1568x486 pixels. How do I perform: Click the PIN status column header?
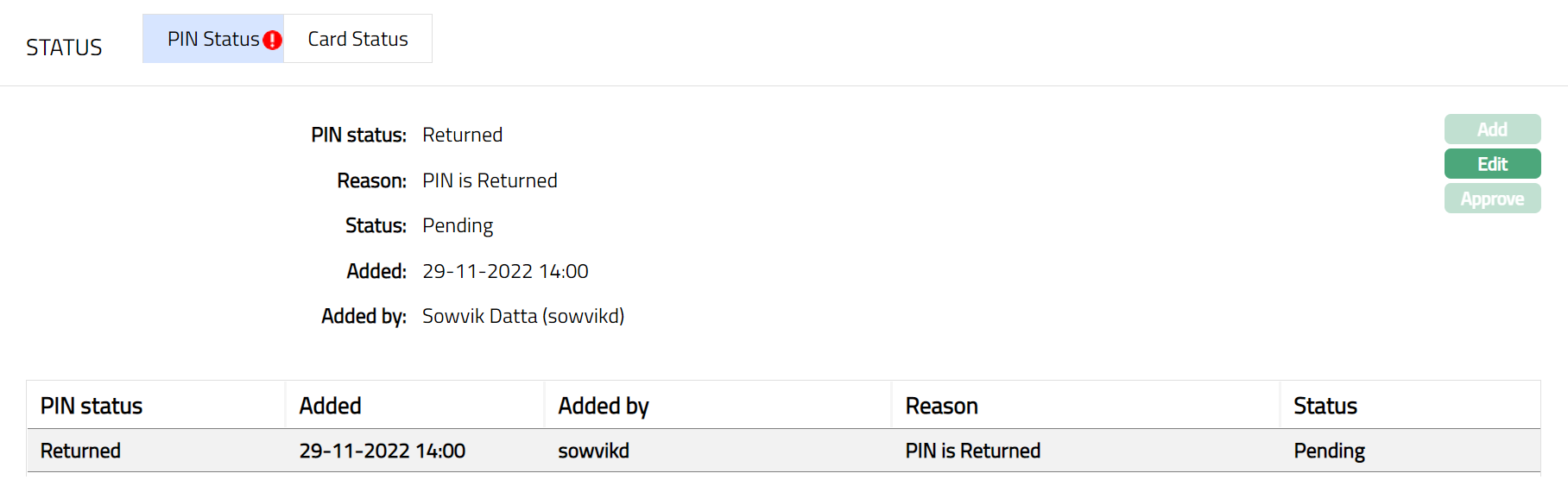(x=92, y=406)
